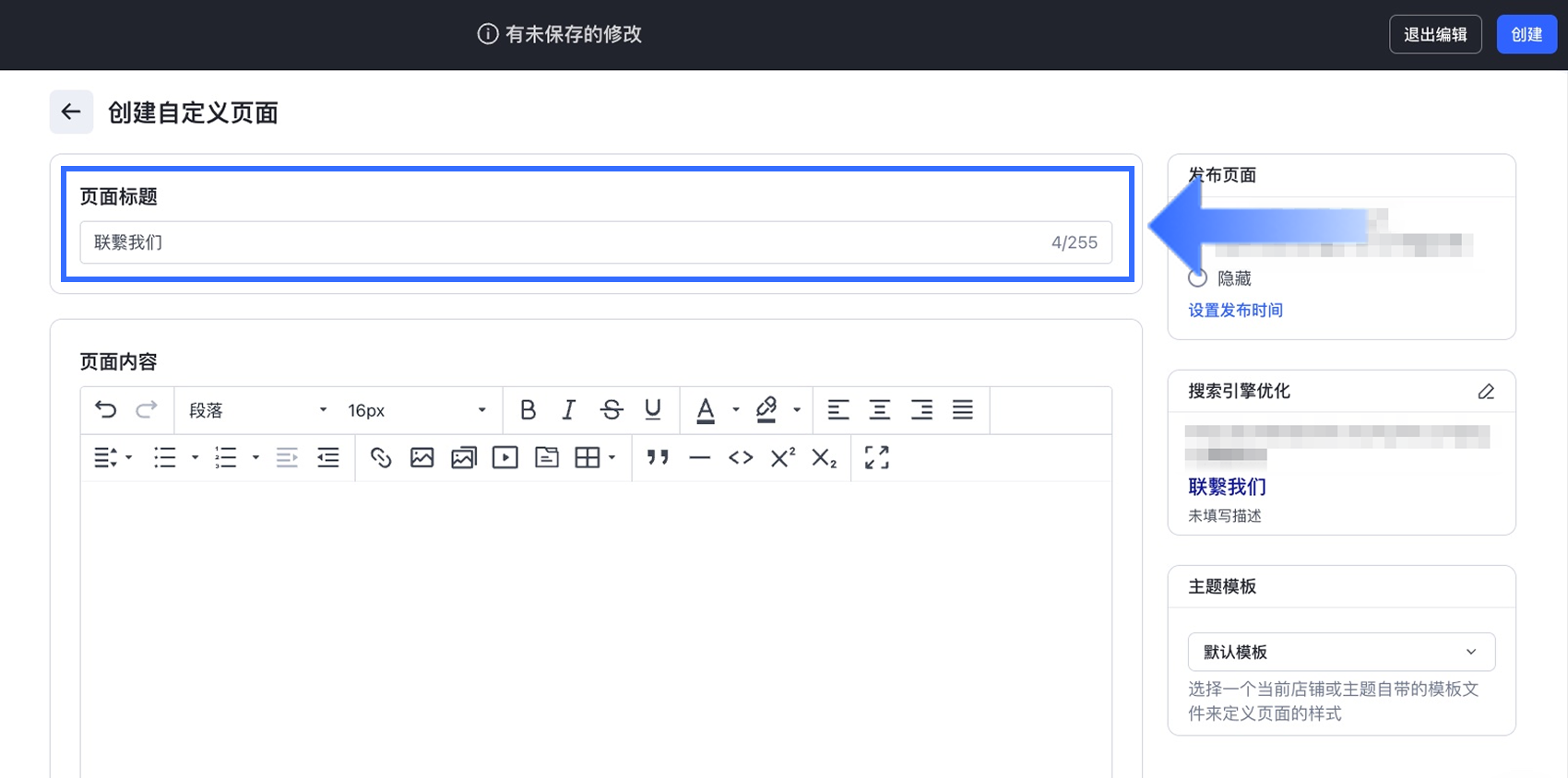Insert a numbered list
Screen dimensions: 1568x778
click(x=226, y=457)
